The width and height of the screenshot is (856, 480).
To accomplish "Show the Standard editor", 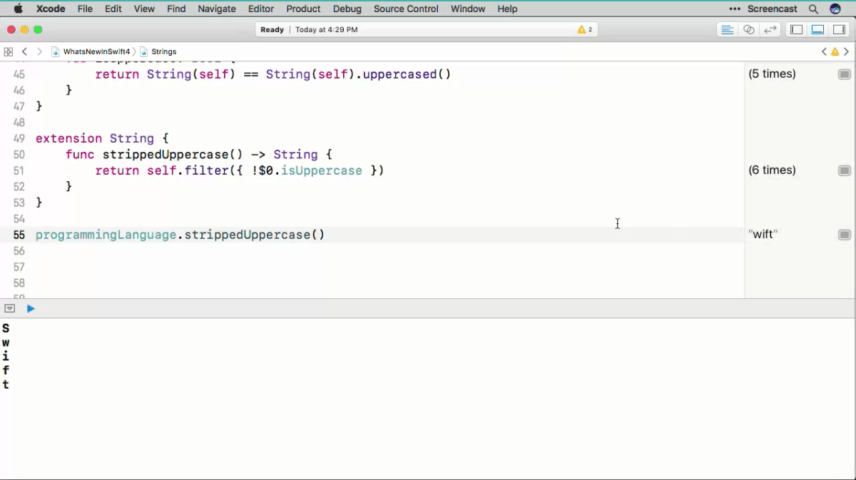I will coord(728,30).
